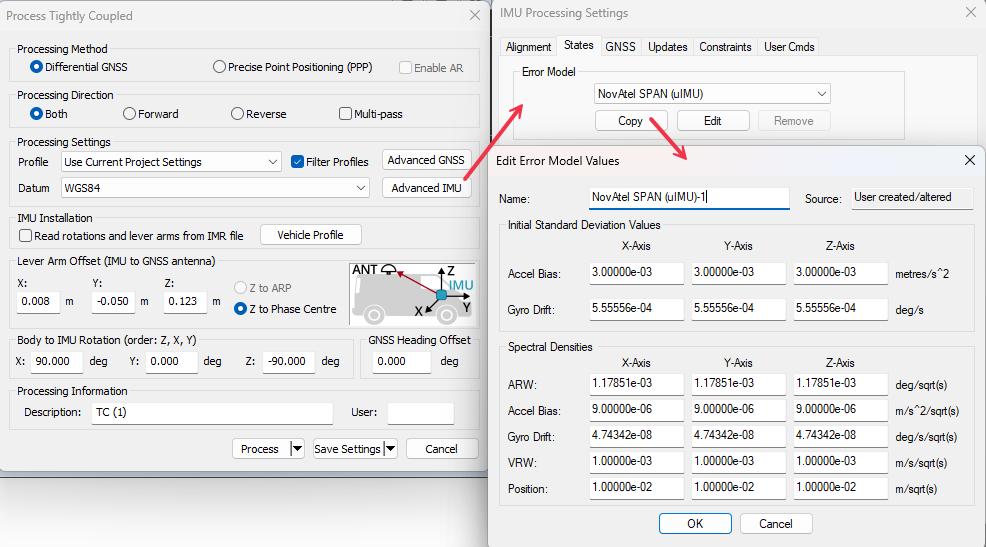Click the error model Name field
The image size is (986, 547).
pos(689,197)
